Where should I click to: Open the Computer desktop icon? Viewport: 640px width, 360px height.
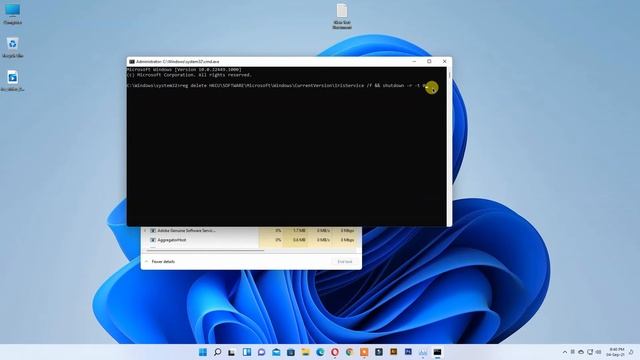(x=13, y=14)
